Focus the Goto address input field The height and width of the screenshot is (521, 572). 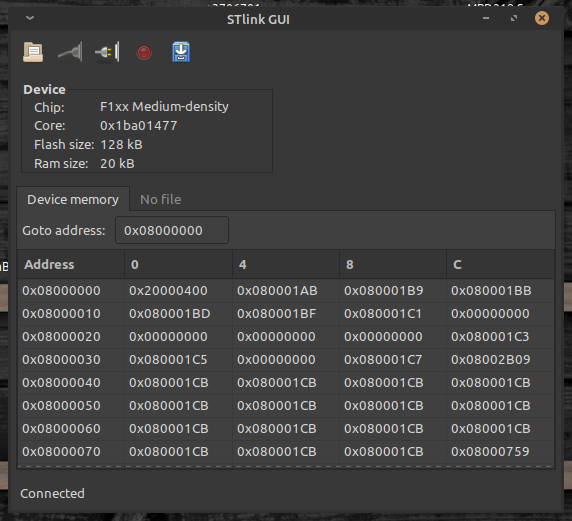[x=172, y=230]
